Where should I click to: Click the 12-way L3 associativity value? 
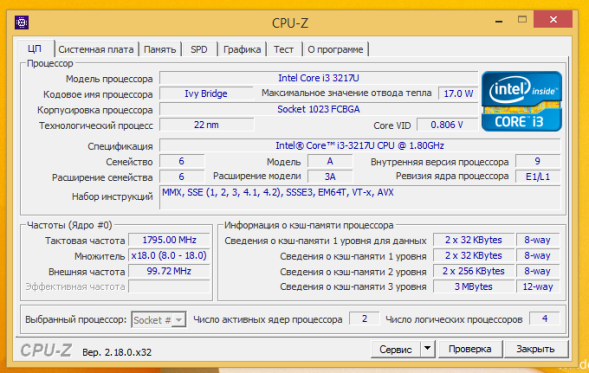coord(538,287)
